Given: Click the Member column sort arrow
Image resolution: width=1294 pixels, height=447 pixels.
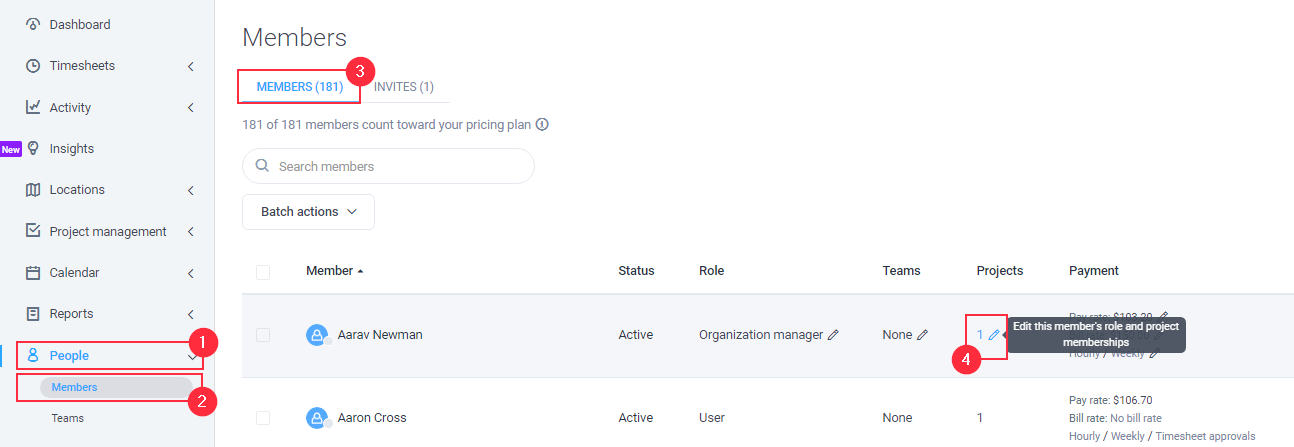Looking at the screenshot, I should (x=360, y=271).
